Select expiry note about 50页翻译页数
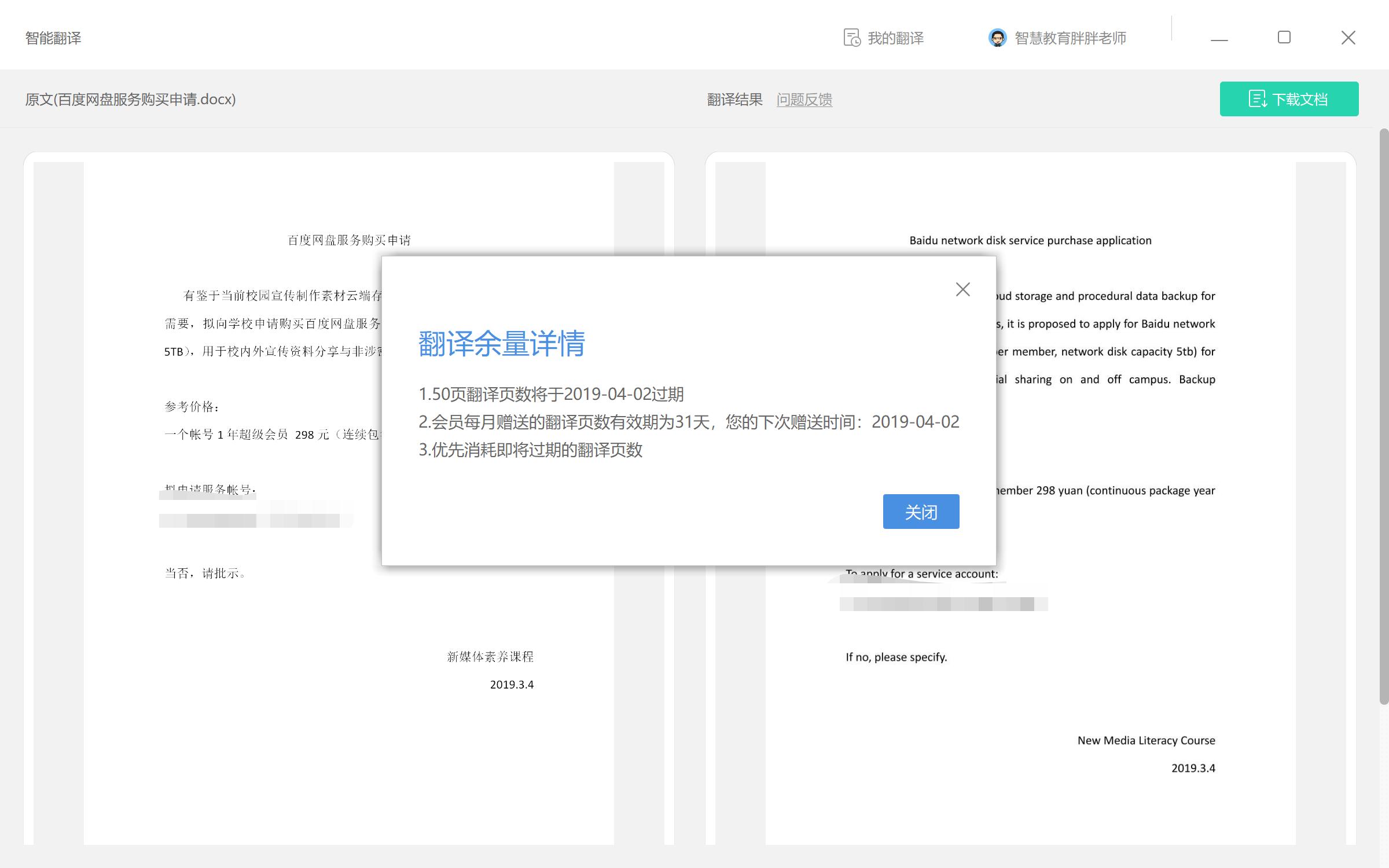The height and width of the screenshot is (868, 1389). [551, 393]
